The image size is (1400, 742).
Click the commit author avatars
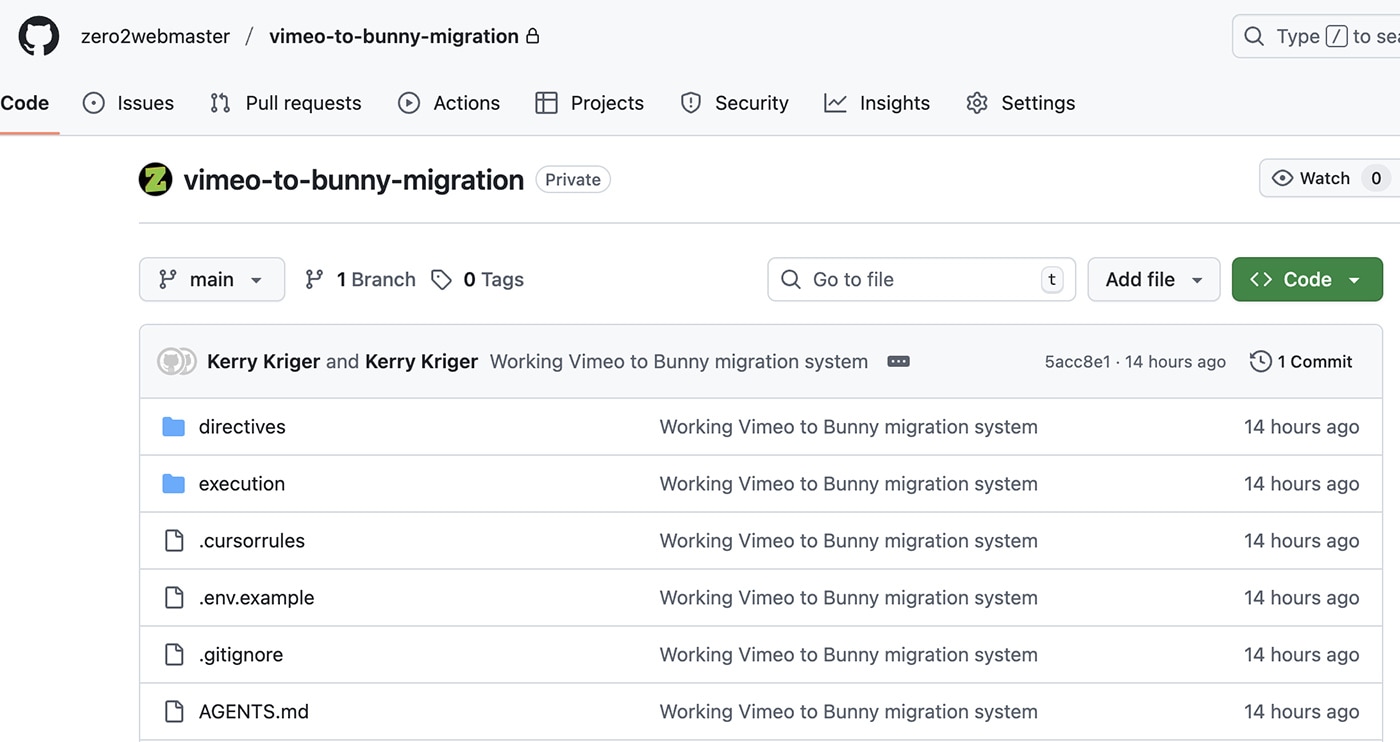(177, 362)
